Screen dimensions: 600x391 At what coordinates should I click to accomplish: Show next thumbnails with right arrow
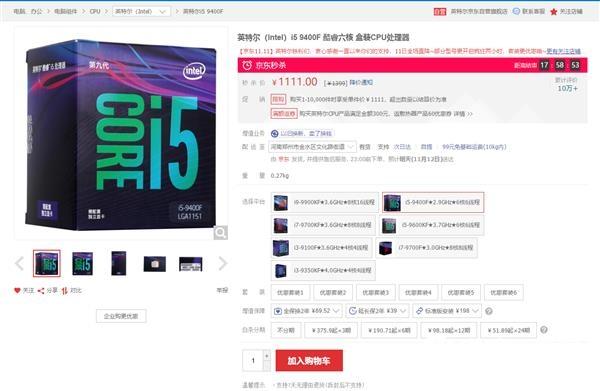pyautogui.click(x=223, y=263)
